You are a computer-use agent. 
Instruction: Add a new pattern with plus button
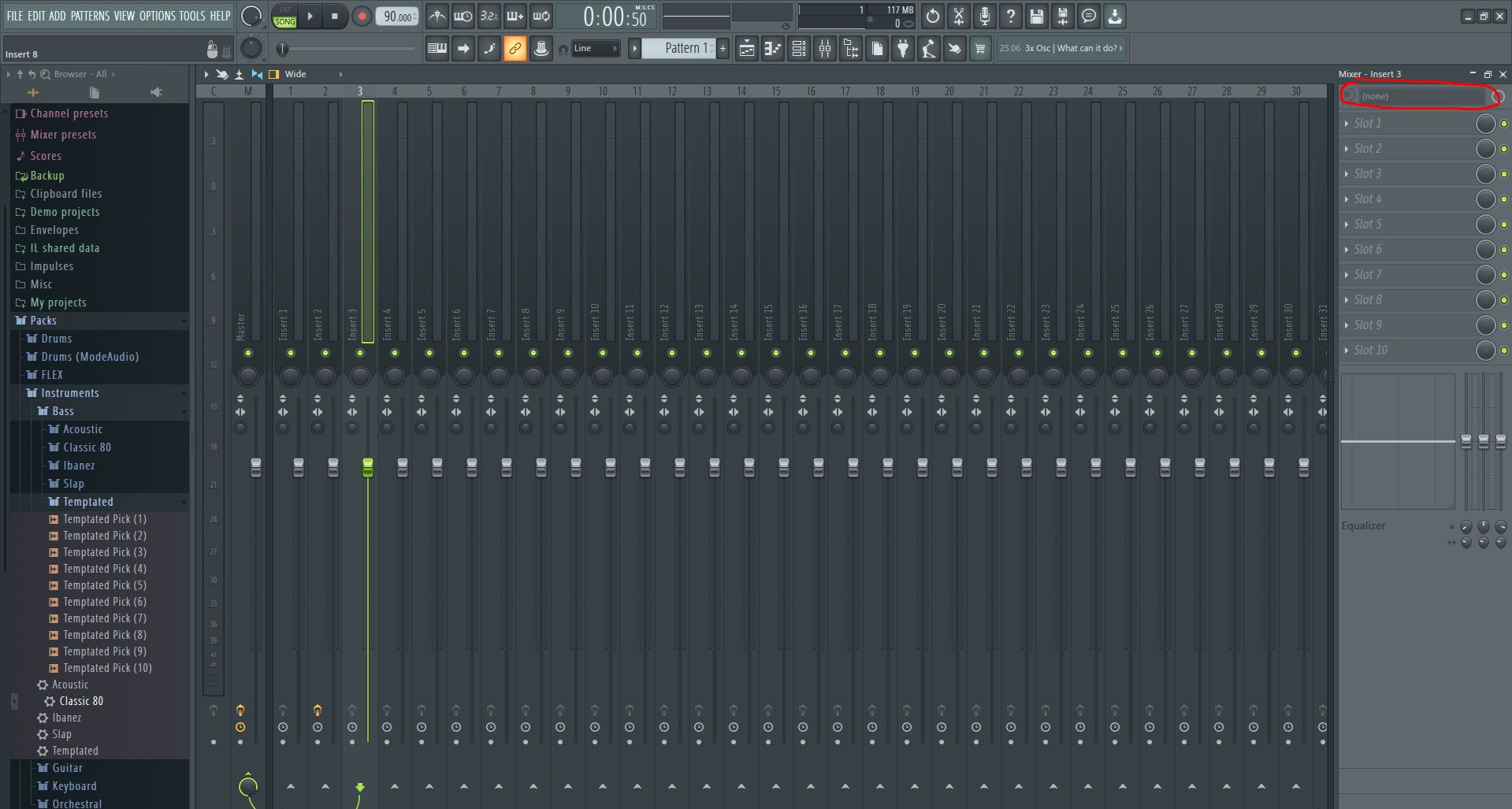(x=723, y=49)
